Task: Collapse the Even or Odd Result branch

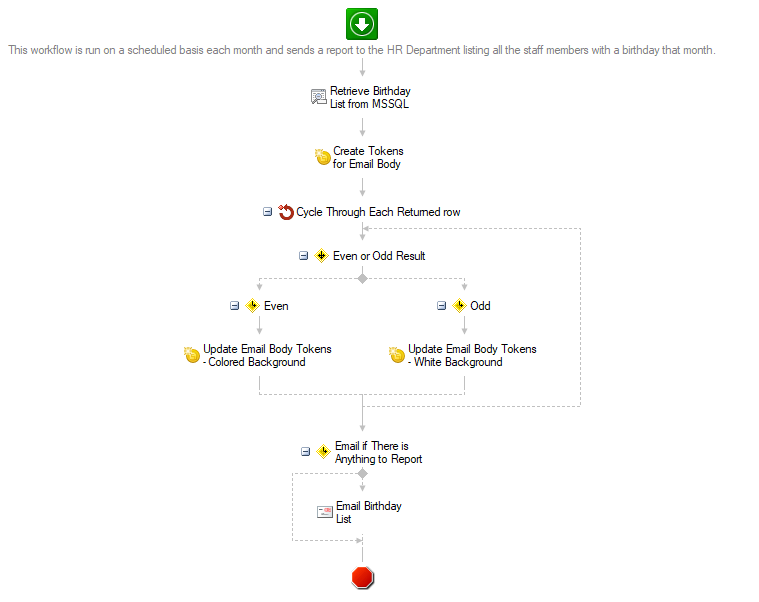Action: click(304, 256)
